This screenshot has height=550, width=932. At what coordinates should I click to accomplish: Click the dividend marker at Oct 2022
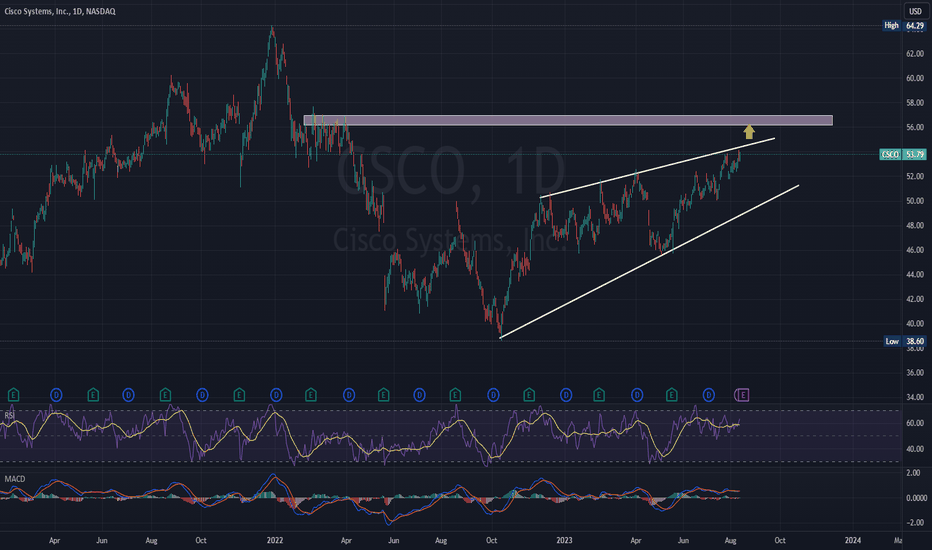point(493,394)
